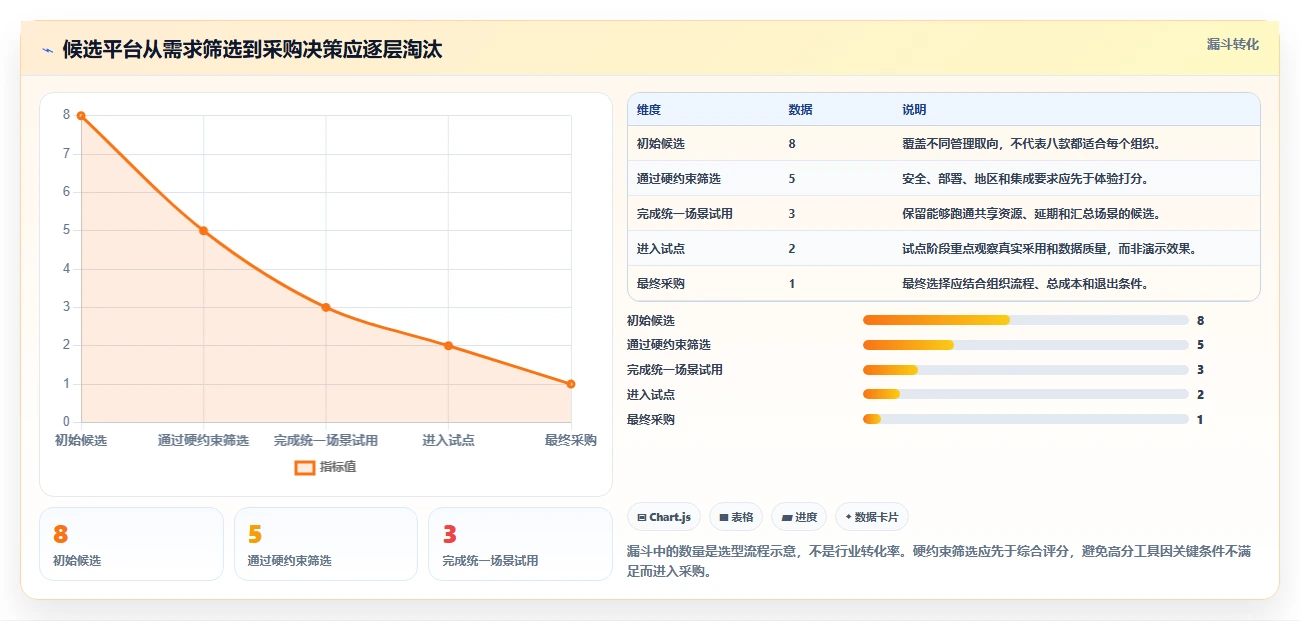This screenshot has height=621, width=1300.
Task: Click the 通过硬约束筛选 cell in the table
Action: pos(679,179)
